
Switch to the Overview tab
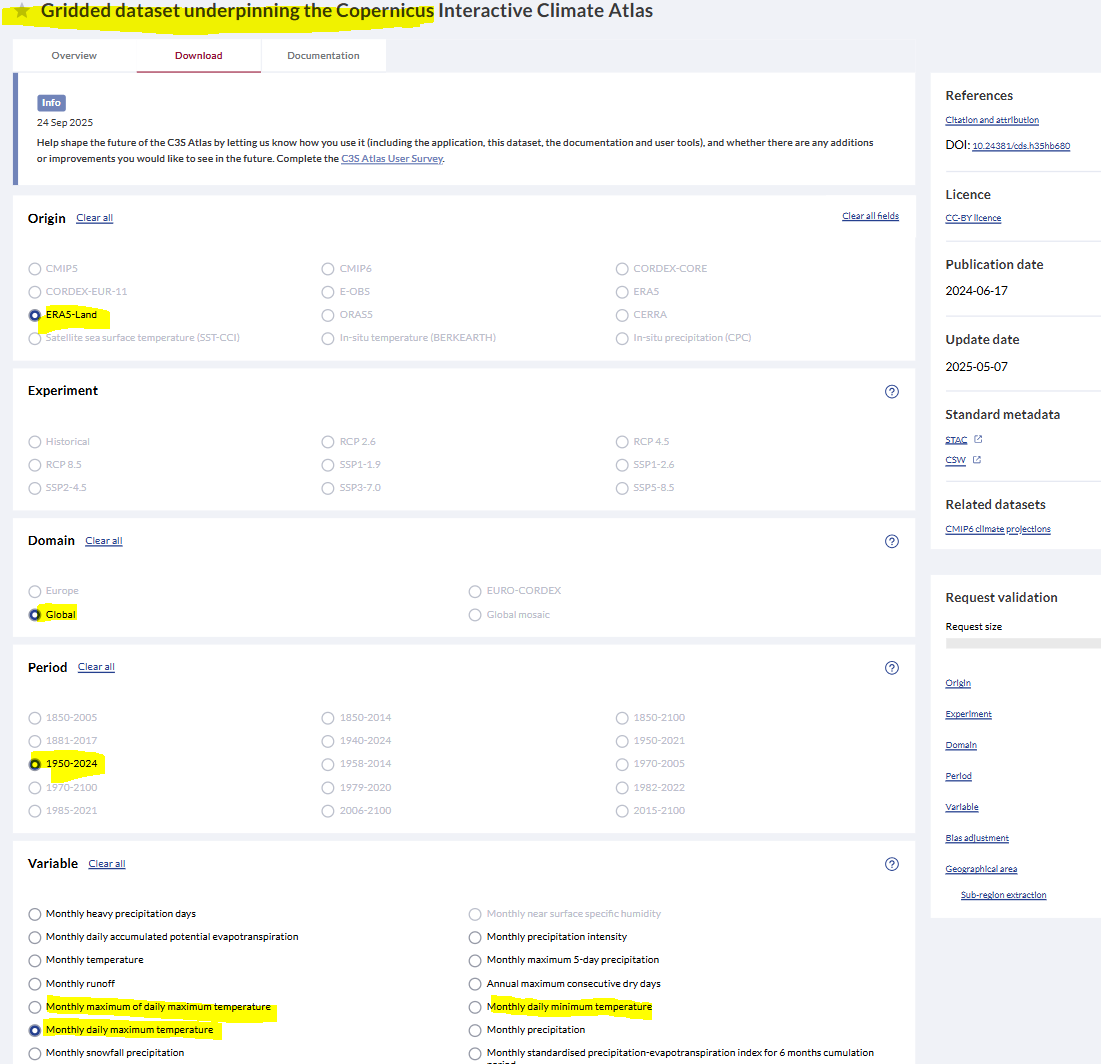click(x=74, y=56)
